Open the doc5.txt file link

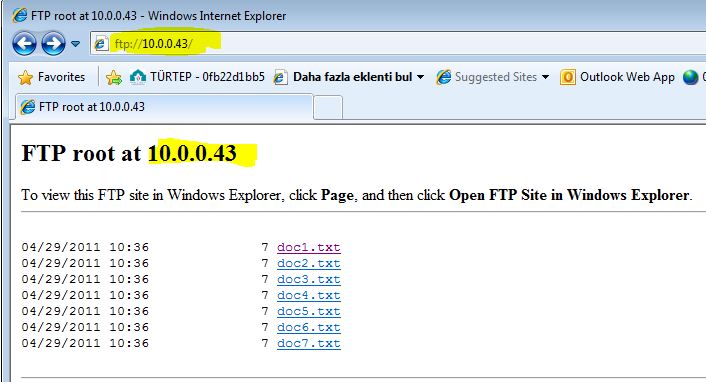pyautogui.click(x=308, y=311)
